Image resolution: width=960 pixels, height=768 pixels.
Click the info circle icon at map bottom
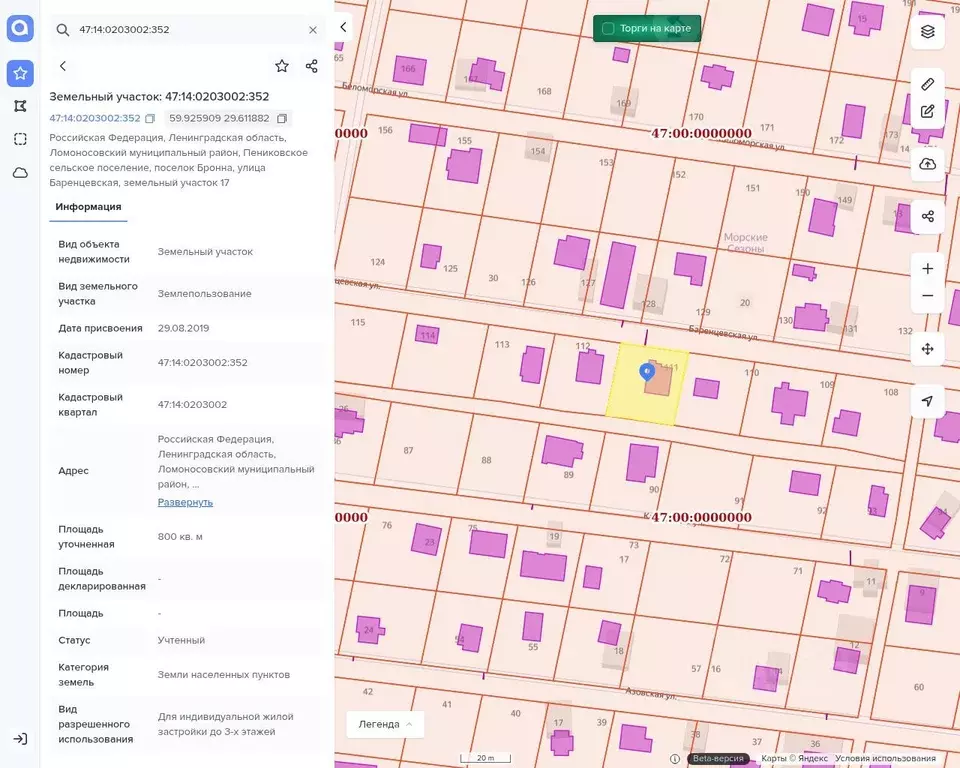click(x=675, y=759)
